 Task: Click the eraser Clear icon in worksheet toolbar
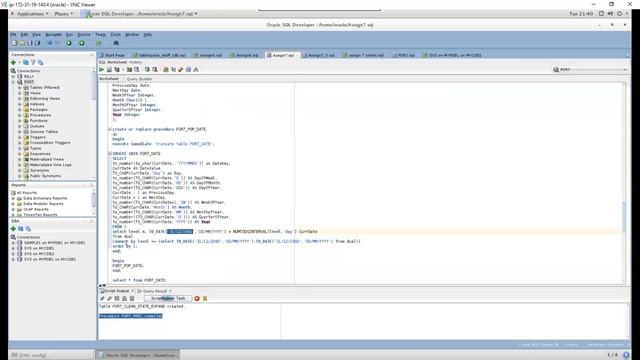pos(180,69)
